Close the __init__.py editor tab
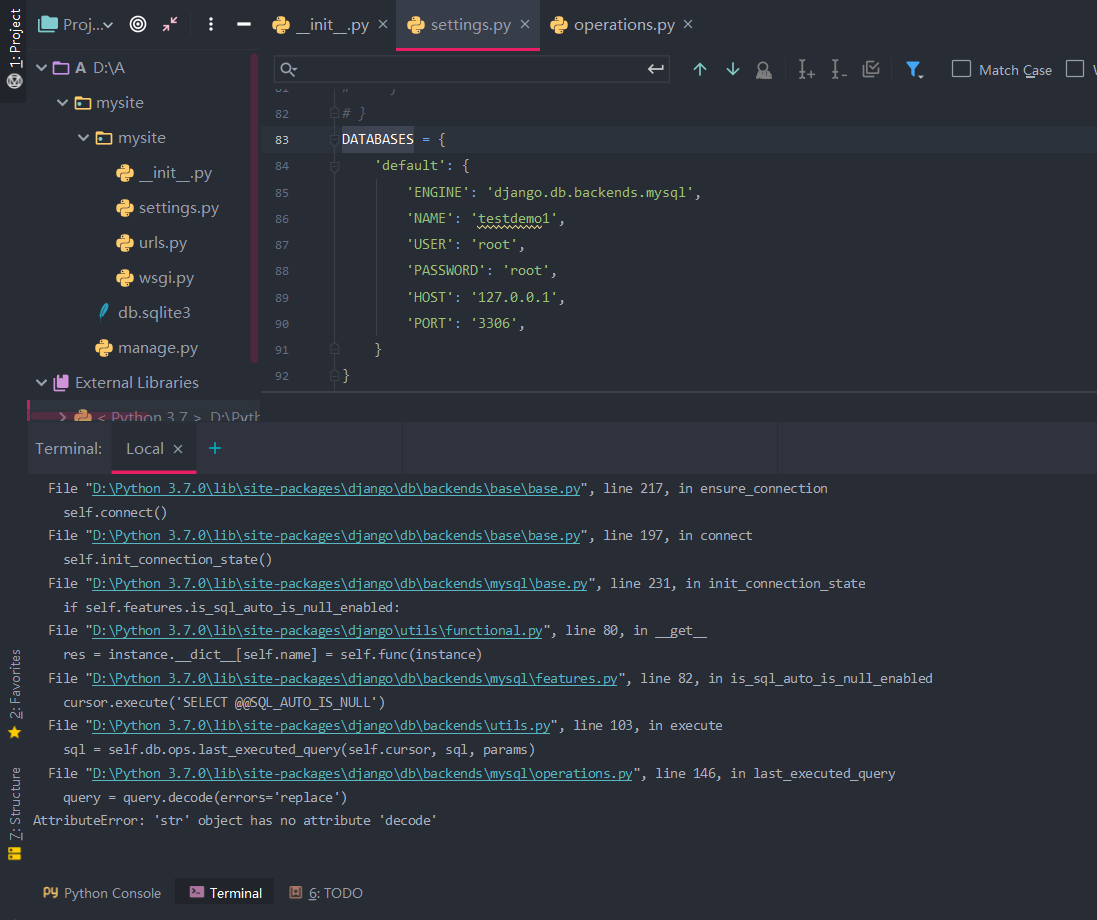This screenshot has height=920, width=1097. [x=383, y=24]
